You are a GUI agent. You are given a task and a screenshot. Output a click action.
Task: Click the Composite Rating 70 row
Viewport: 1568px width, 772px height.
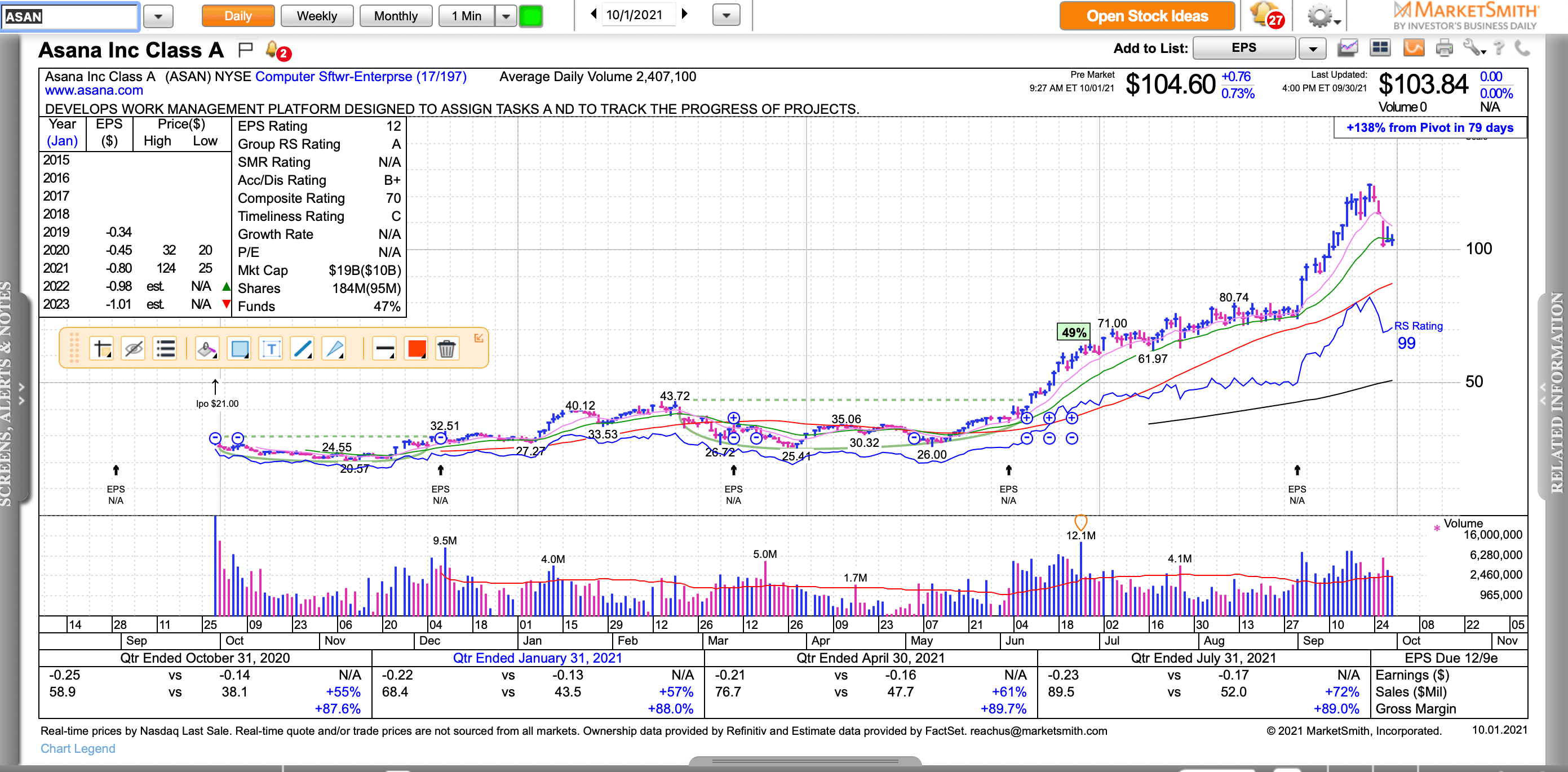pos(319,198)
